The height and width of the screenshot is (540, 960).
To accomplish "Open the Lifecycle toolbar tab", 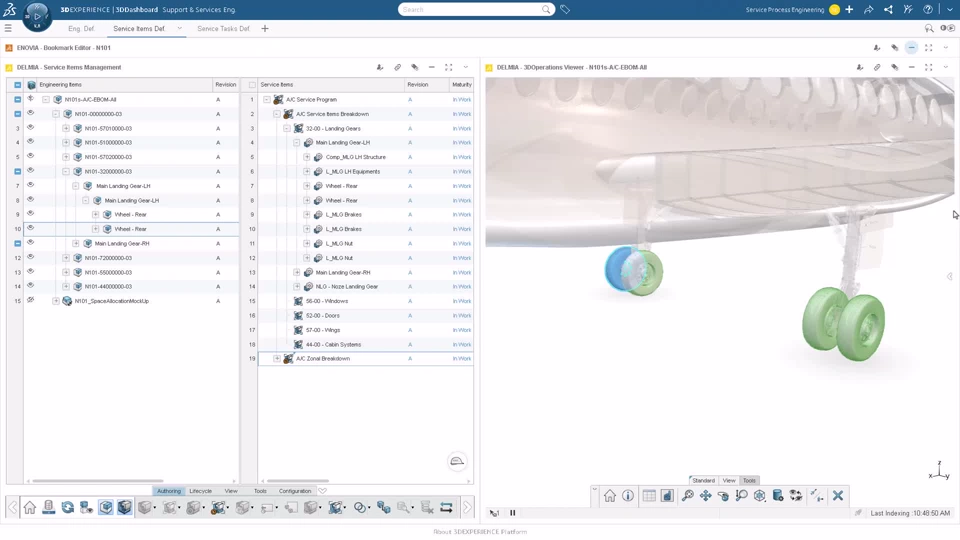I will (200, 491).
